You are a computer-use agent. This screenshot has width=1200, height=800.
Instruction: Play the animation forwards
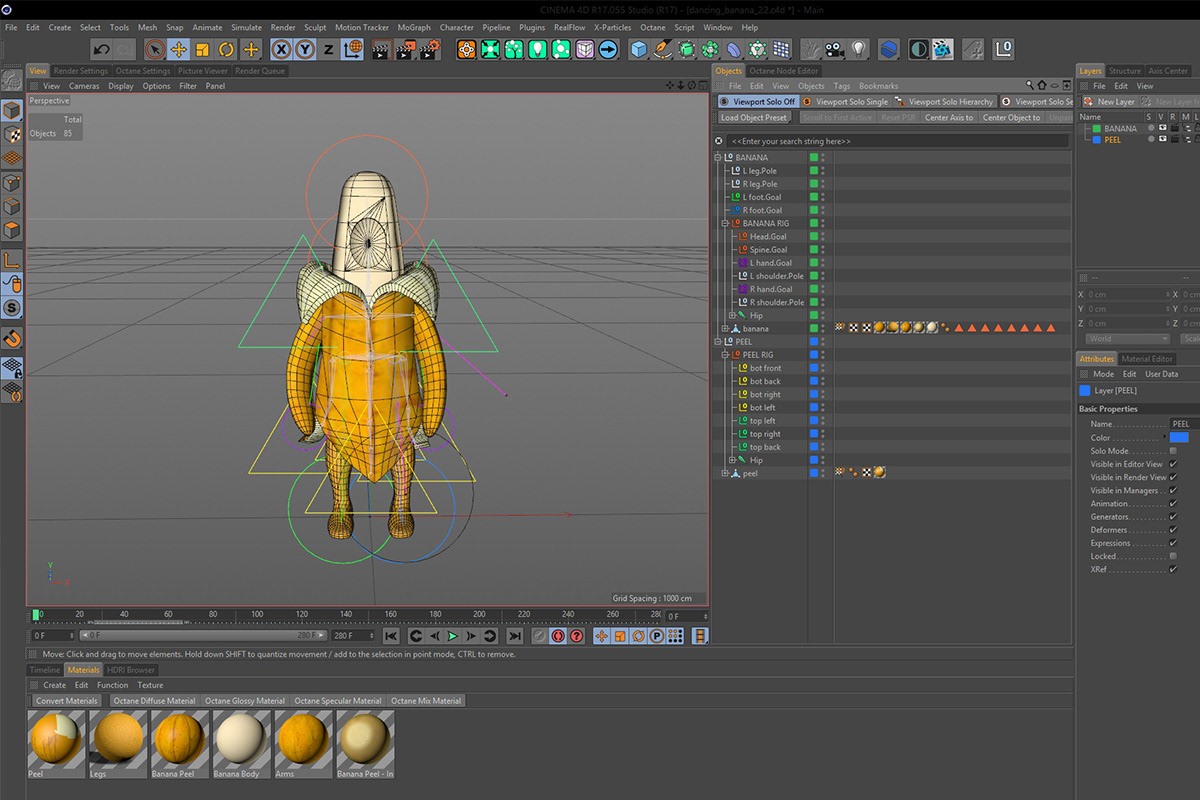452,636
